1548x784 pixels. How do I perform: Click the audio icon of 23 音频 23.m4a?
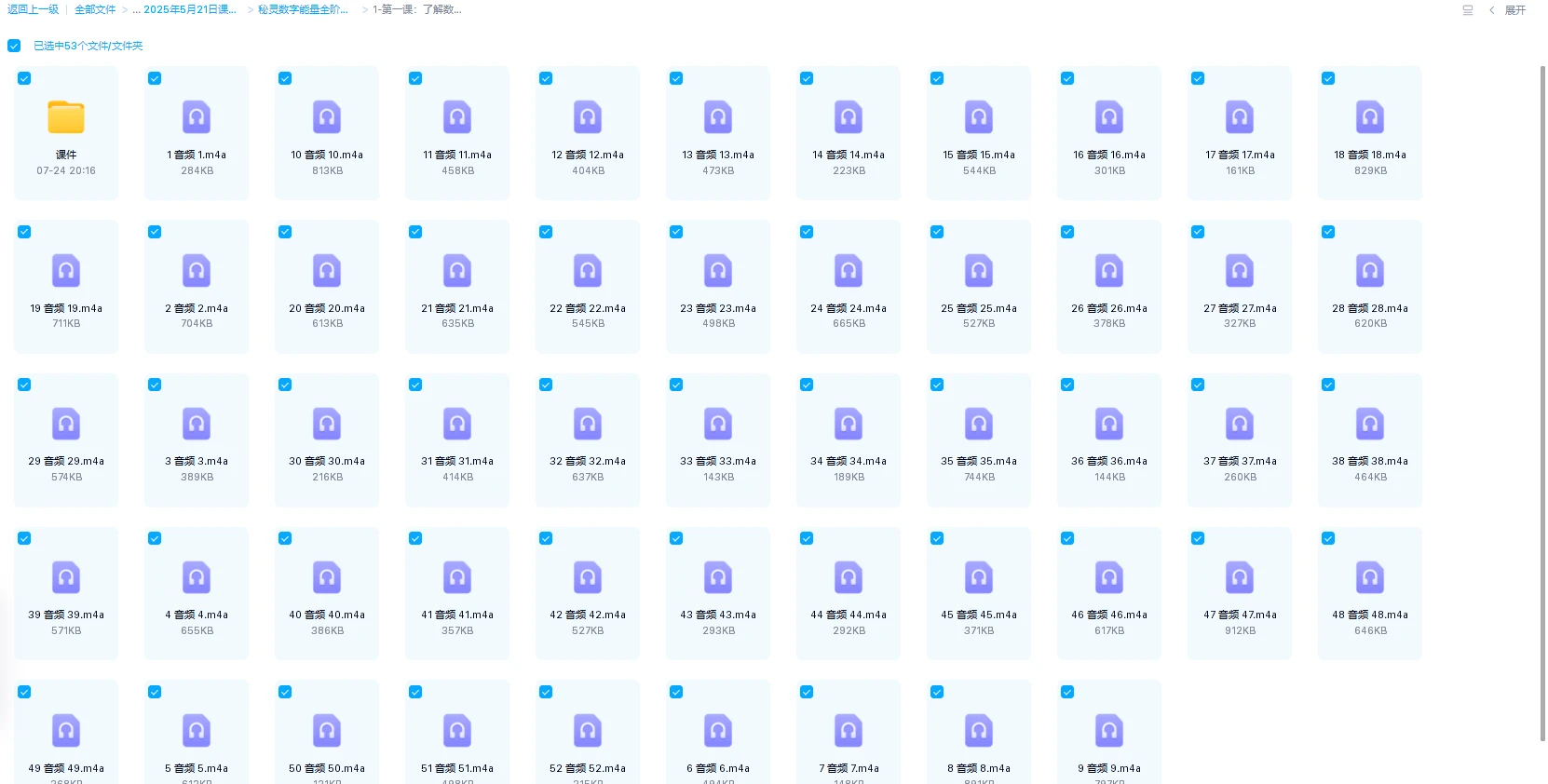click(718, 271)
